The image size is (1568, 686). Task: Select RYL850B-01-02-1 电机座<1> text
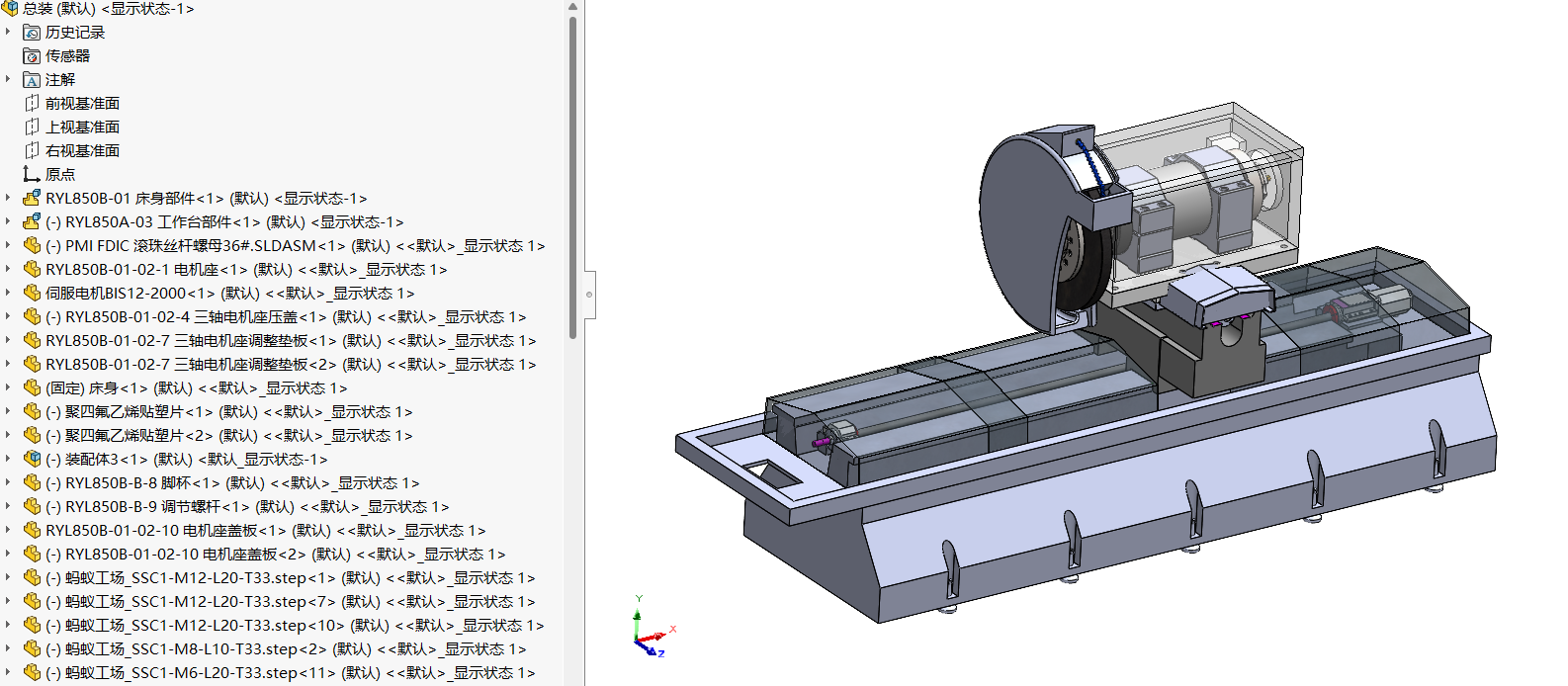(147, 270)
